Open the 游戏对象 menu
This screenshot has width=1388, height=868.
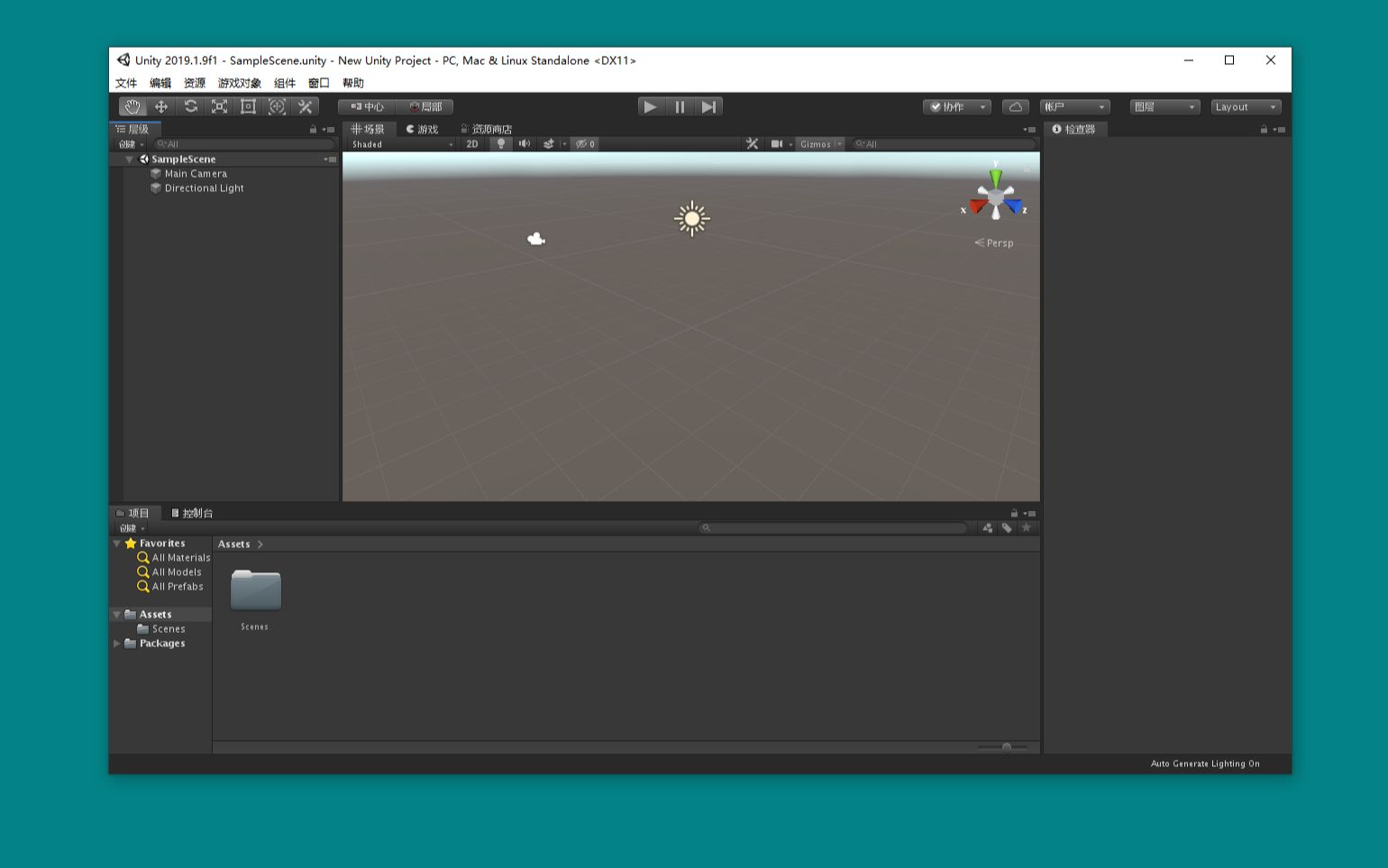(238, 83)
